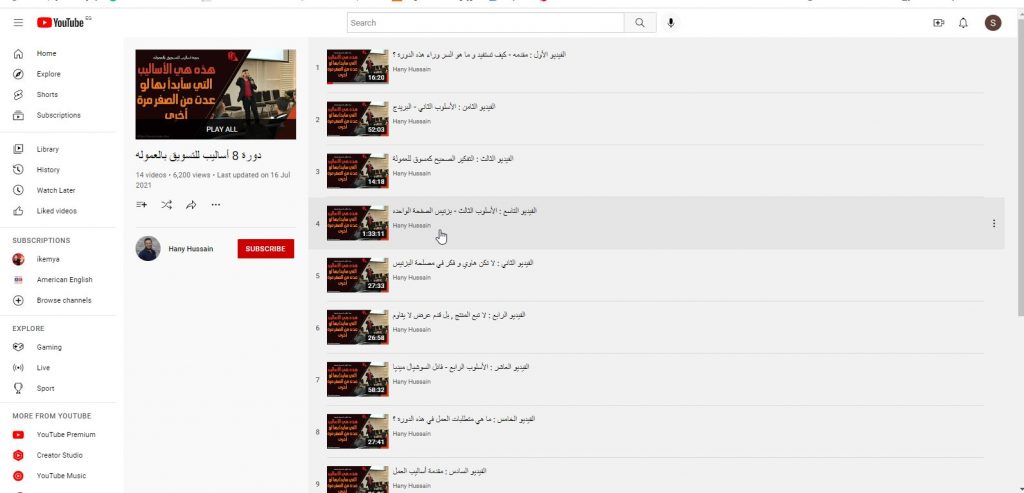Screen dimensions: 1024x493
Task: Open the notifications bell
Action: 963,23
